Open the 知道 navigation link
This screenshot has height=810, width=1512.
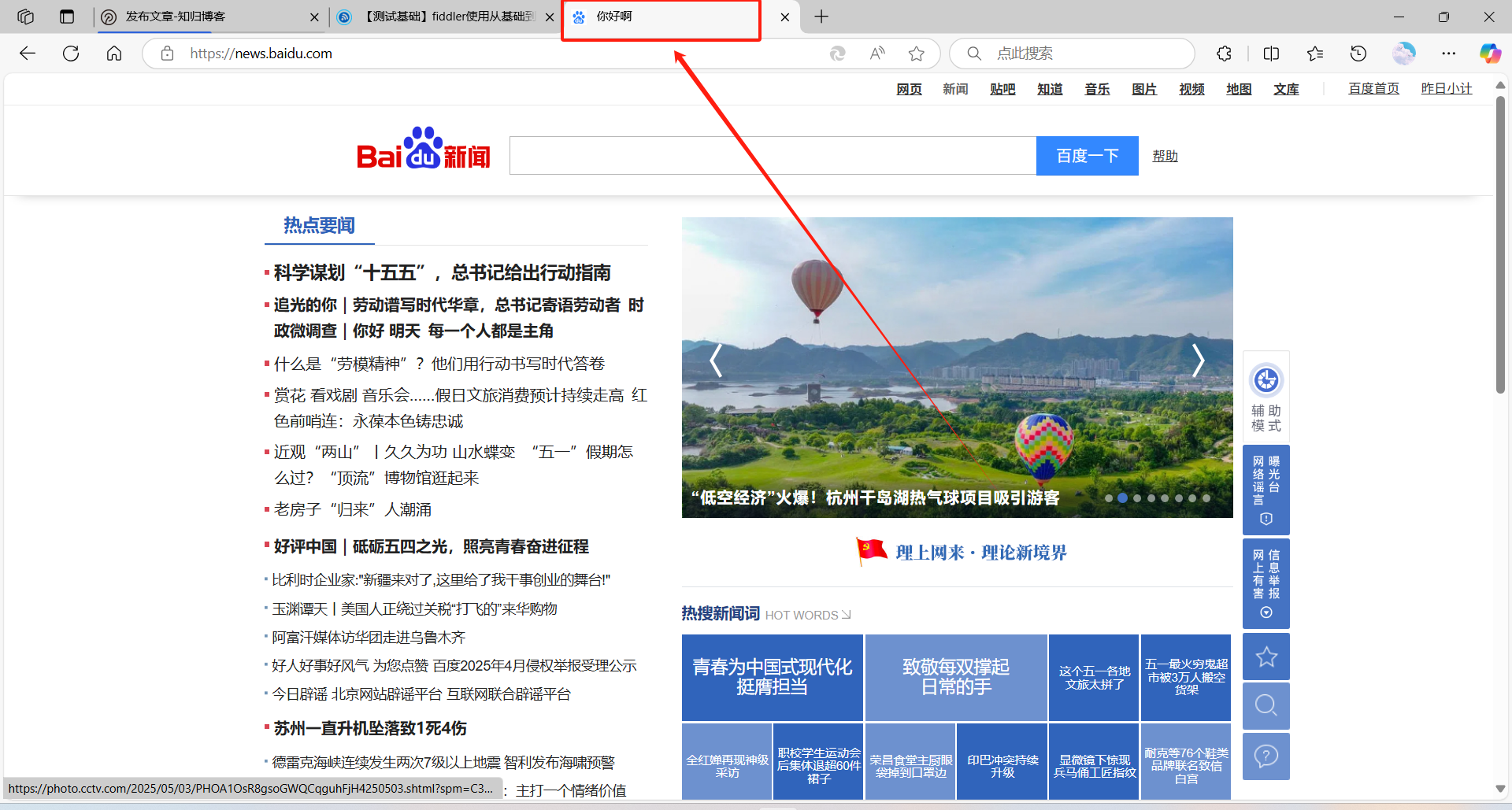tap(1050, 89)
